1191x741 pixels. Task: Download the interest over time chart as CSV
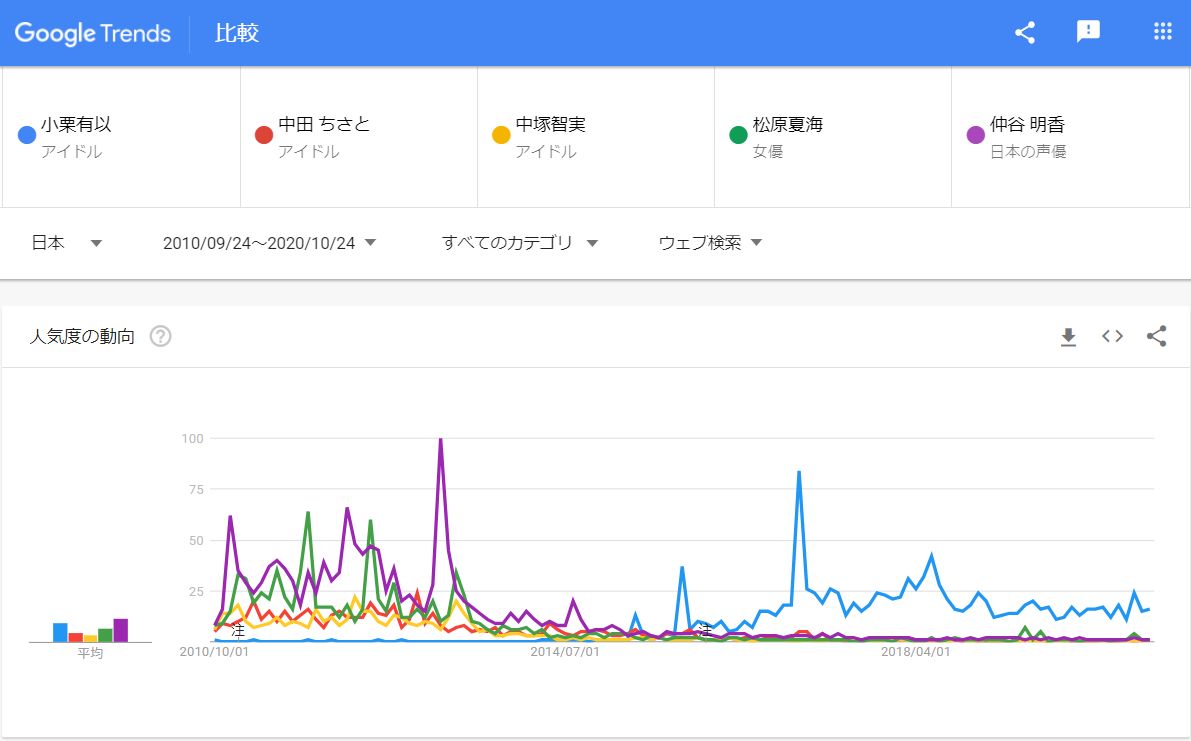(1068, 337)
